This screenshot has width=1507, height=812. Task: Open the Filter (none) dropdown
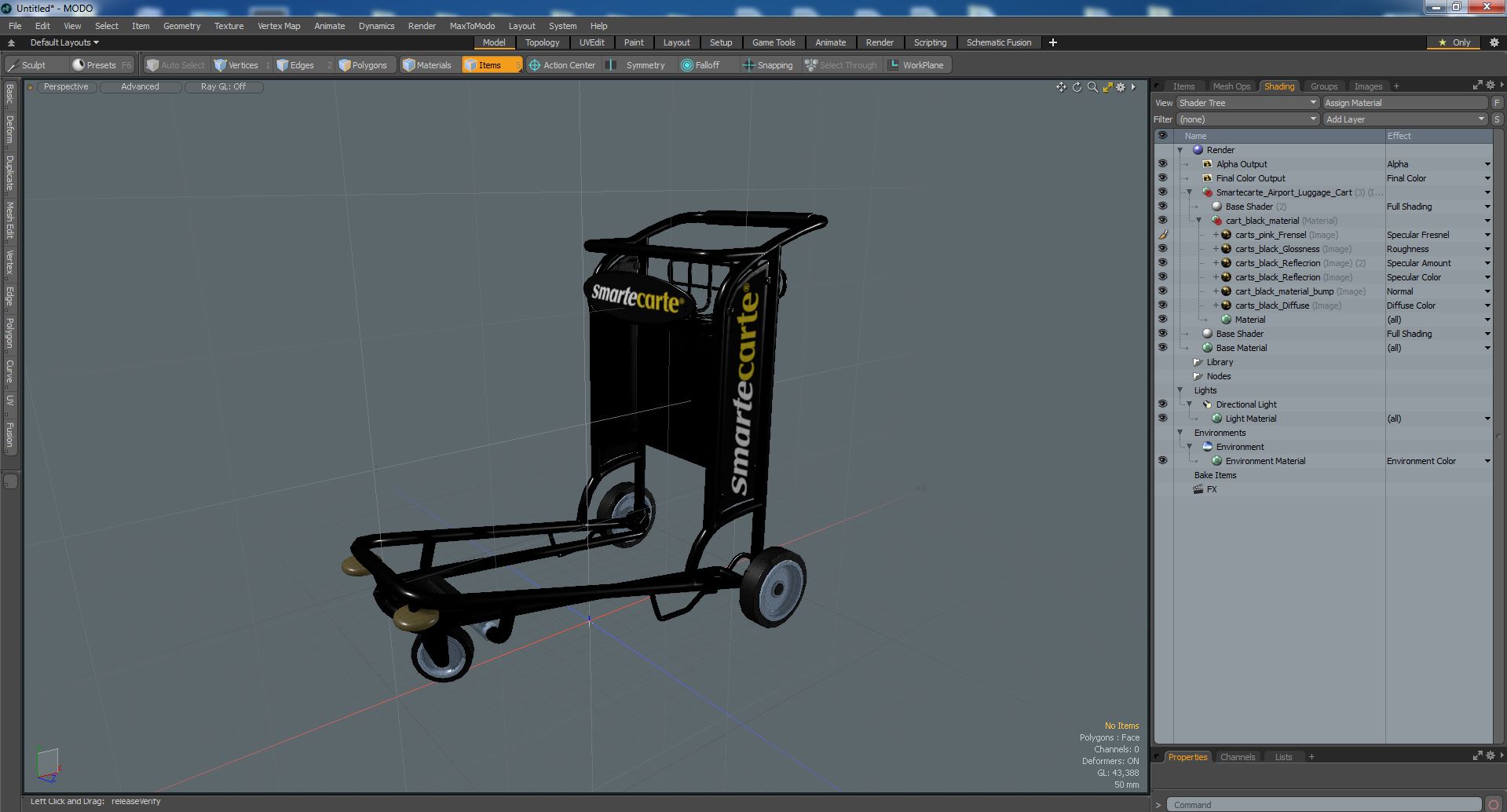1247,119
